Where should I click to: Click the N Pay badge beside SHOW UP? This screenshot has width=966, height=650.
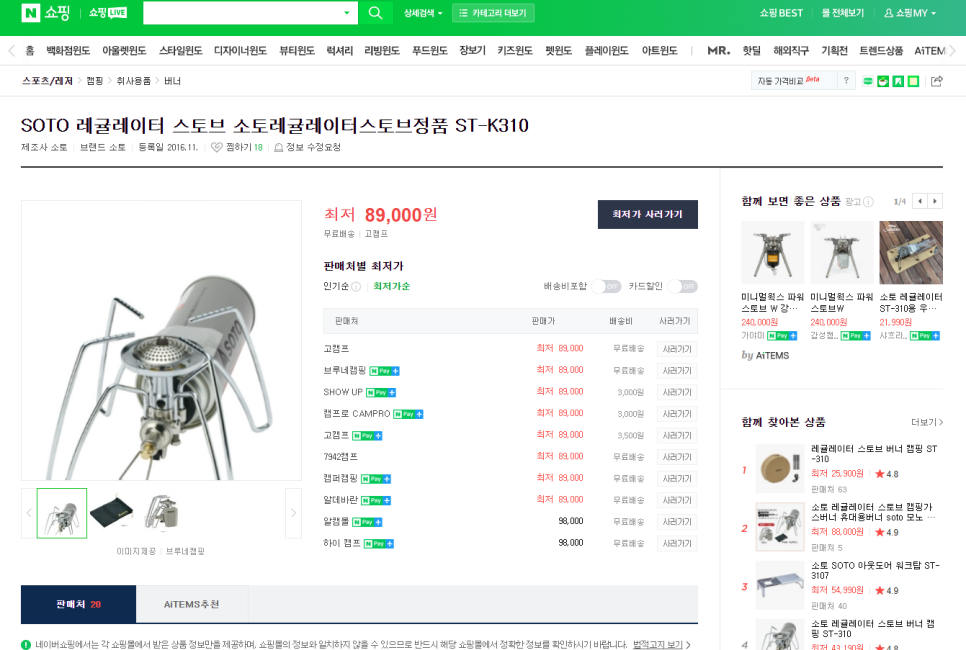pos(381,392)
